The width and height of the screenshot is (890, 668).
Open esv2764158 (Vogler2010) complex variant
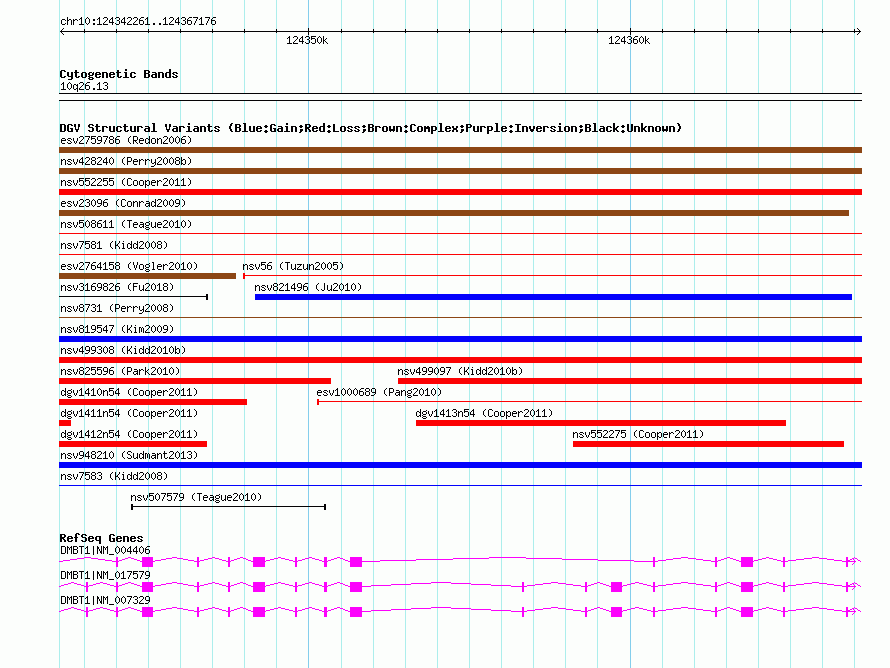point(148,276)
